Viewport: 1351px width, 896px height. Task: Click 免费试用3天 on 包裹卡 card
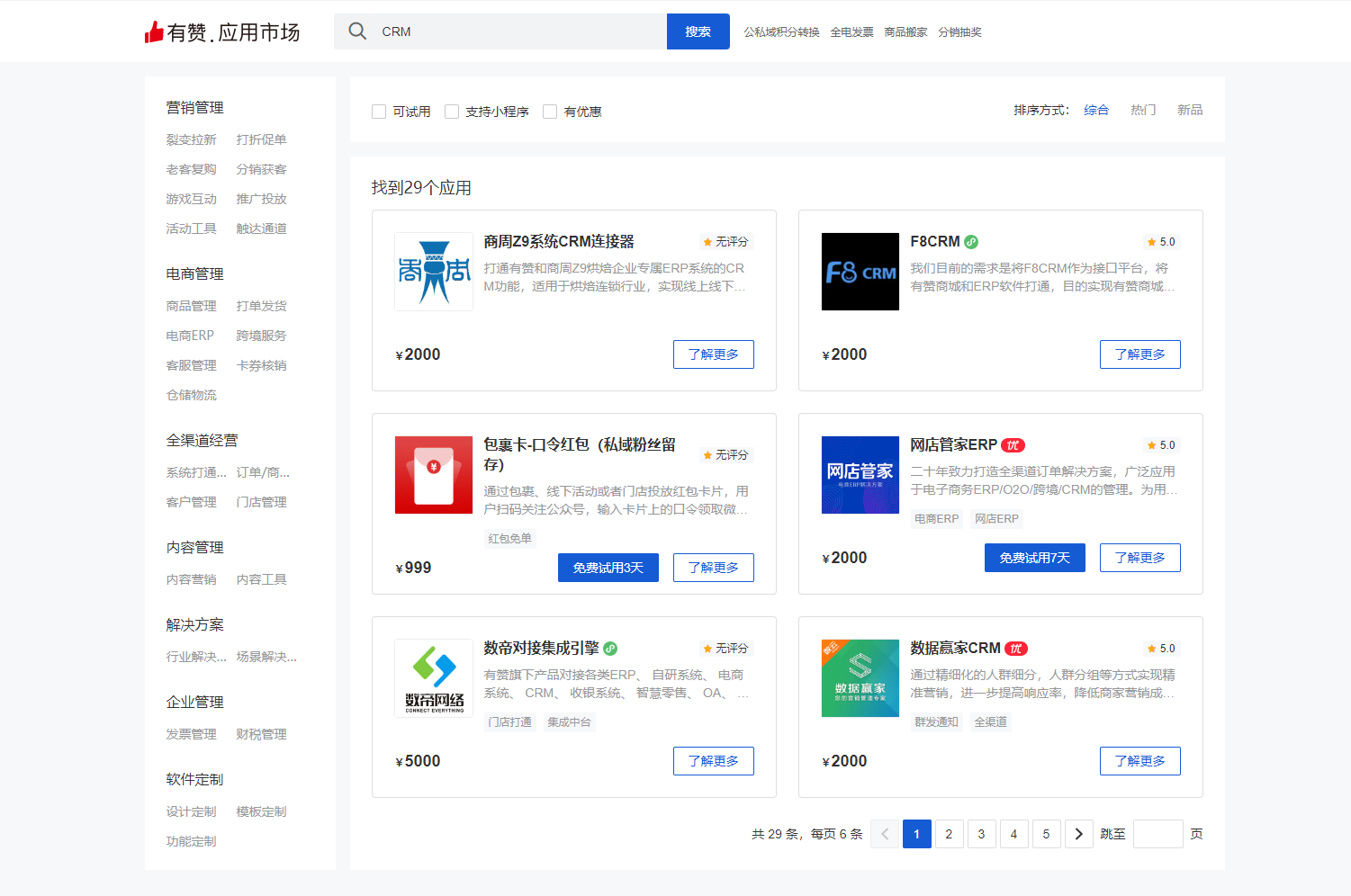tap(608, 568)
